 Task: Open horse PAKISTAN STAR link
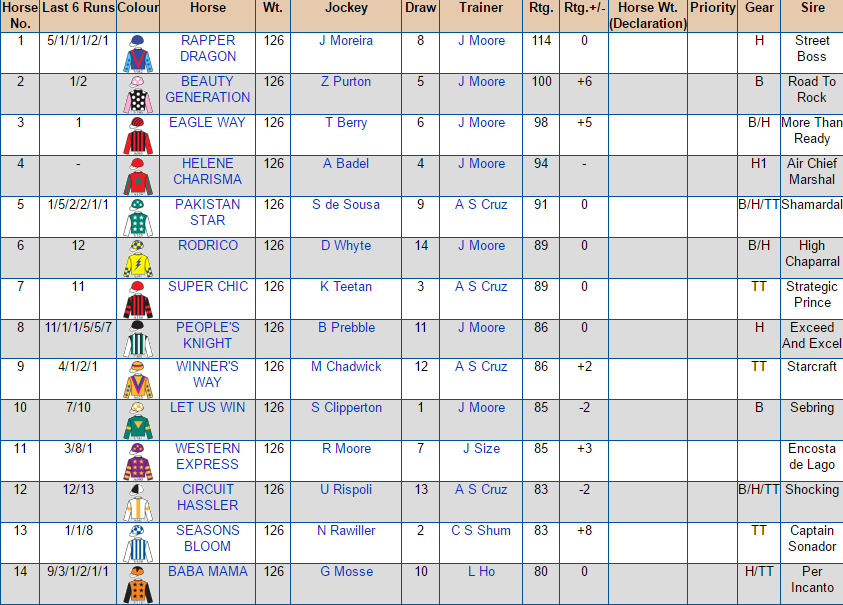tap(208, 212)
